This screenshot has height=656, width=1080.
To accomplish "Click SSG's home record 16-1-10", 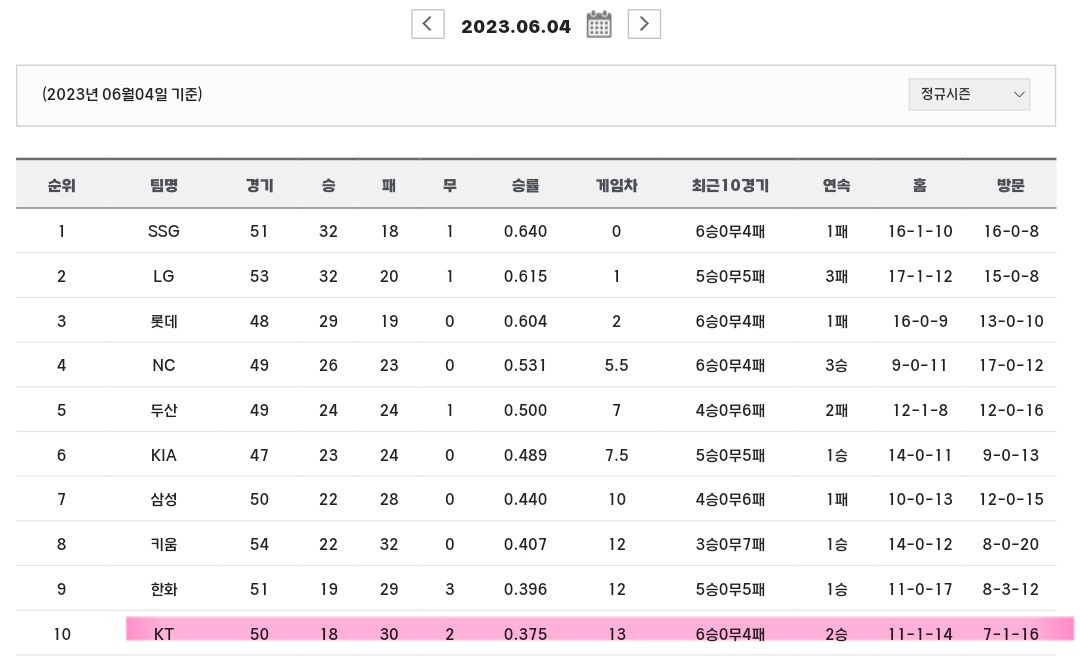I will (x=920, y=232).
